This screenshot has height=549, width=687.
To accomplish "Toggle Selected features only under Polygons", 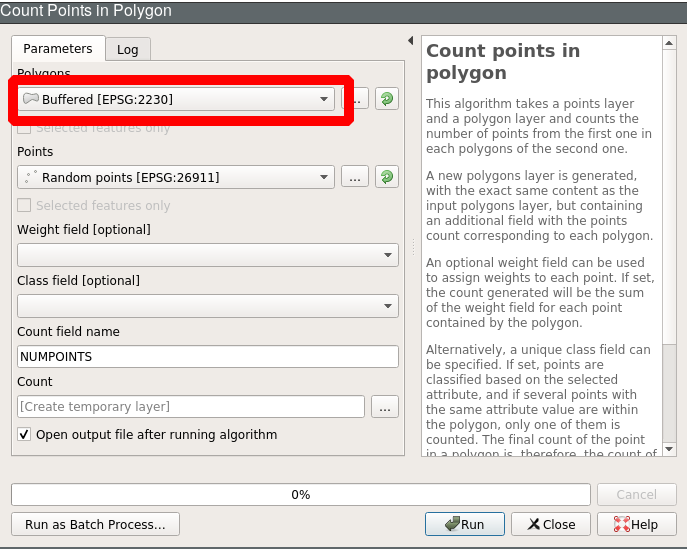I will tap(25, 128).
